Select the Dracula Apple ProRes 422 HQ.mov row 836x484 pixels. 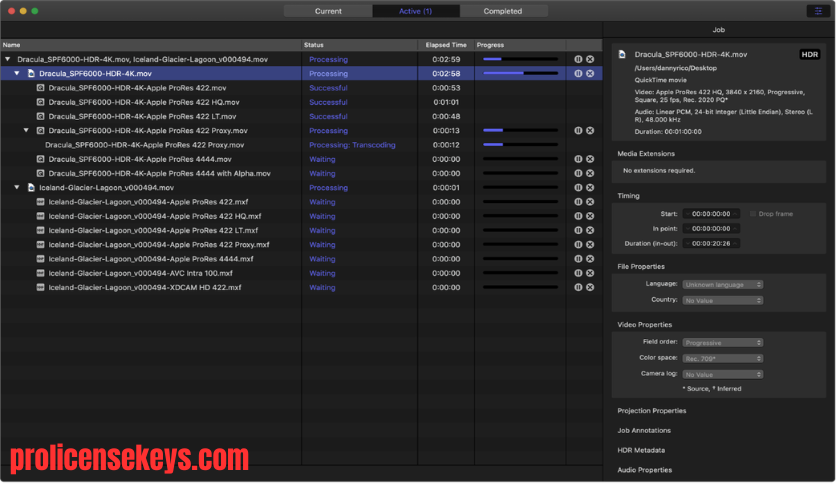(x=301, y=102)
